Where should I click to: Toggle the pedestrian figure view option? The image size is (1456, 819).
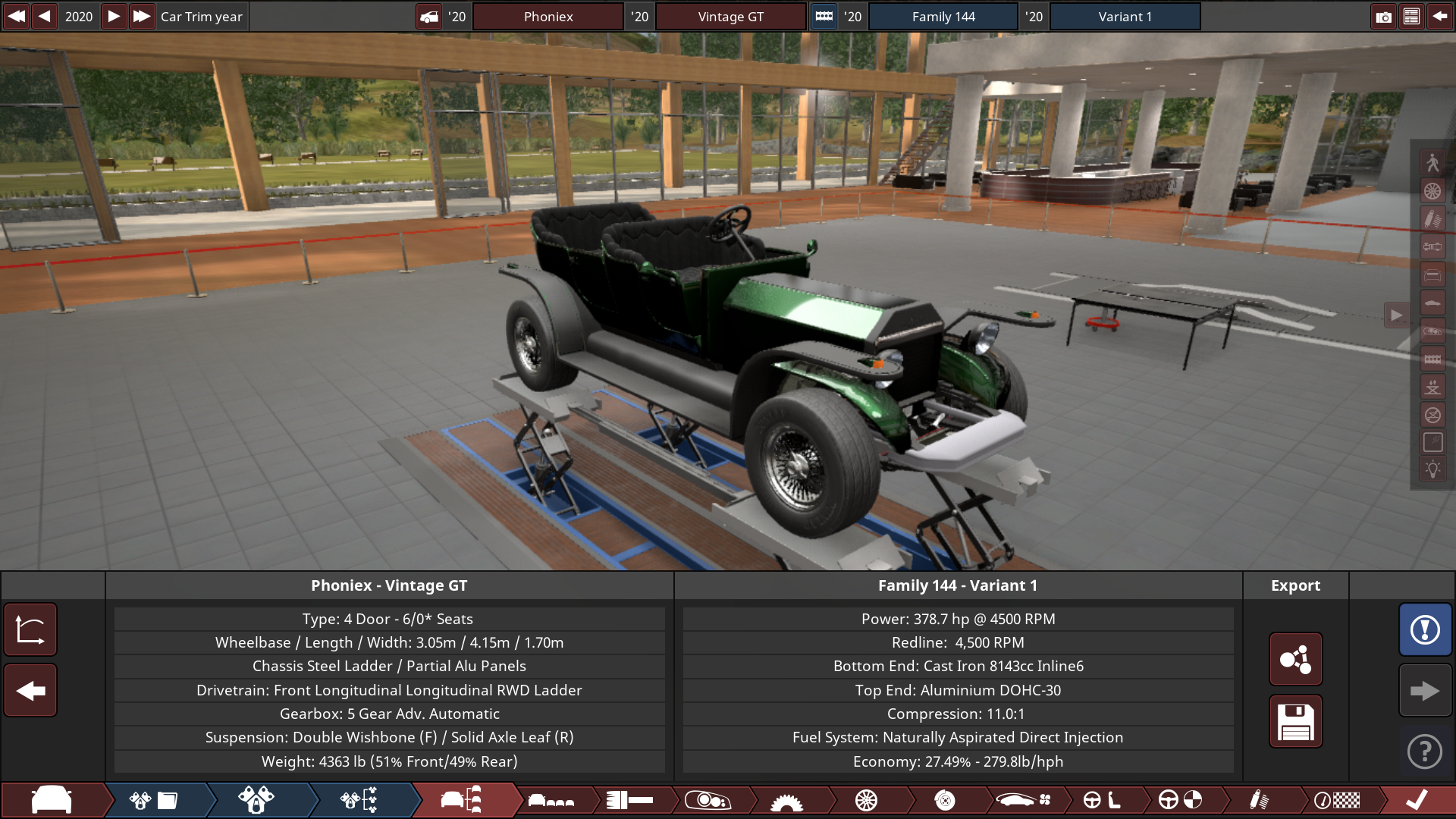pyautogui.click(x=1432, y=162)
